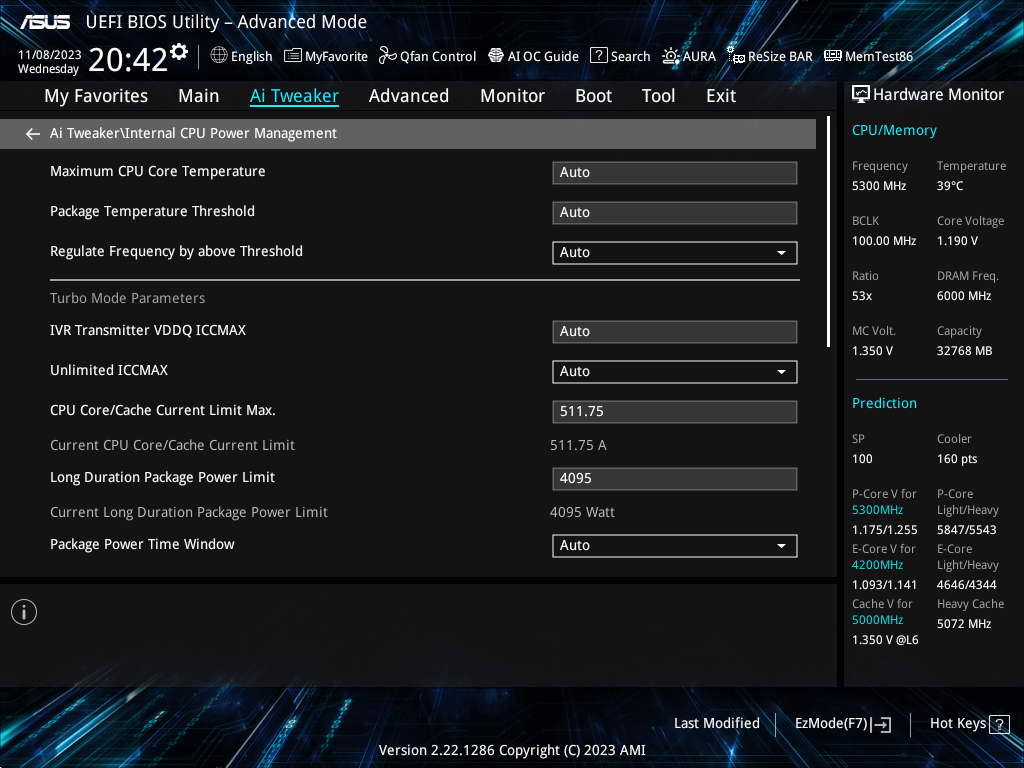This screenshot has height=768, width=1024.
Task: Open Qfan Control fan icon
Action: [x=387, y=56]
